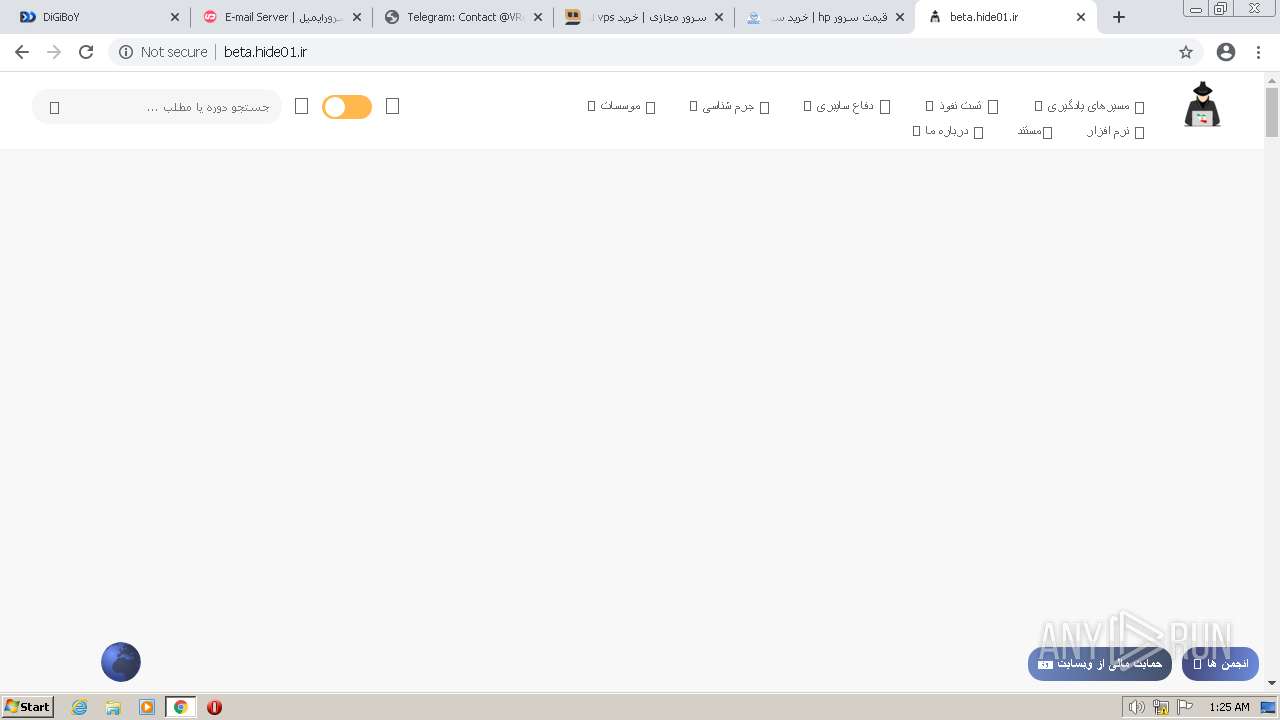Open the مسیرهای یادگیری menu
The width and height of the screenshot is (1280, 720).
pyautogui.click(x=1089, y=106)
